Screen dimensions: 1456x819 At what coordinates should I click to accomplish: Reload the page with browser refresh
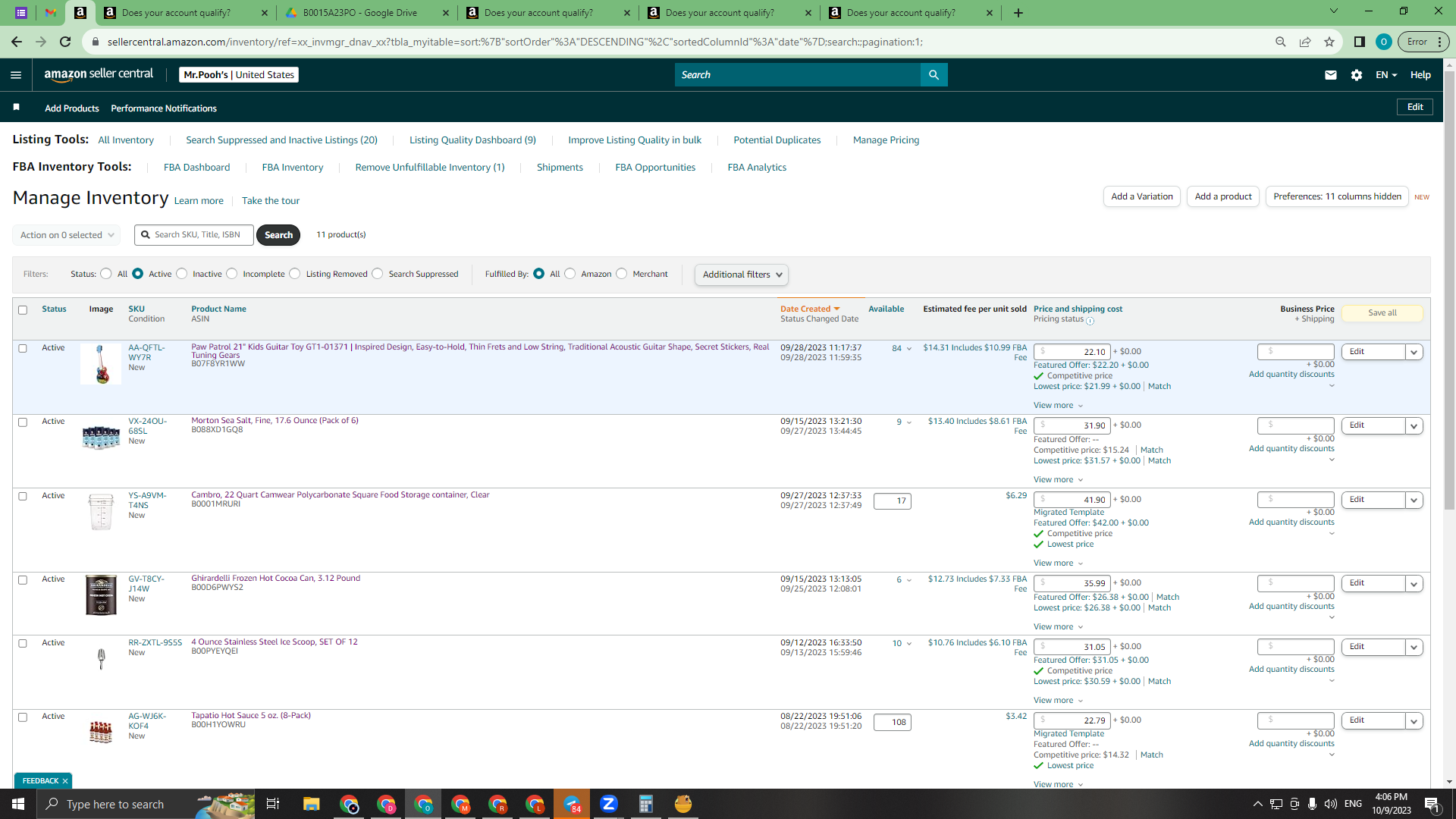[65, 42]
